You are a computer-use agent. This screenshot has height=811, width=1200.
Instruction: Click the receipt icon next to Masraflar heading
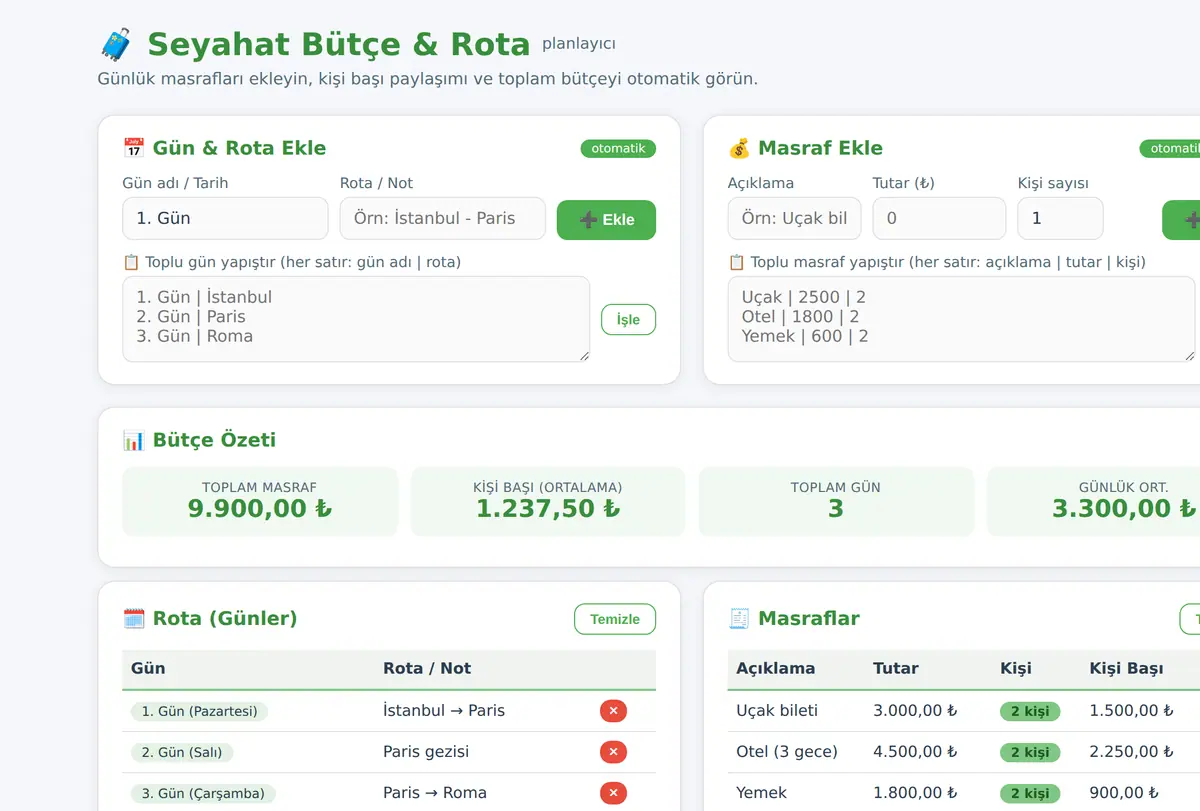739,618
